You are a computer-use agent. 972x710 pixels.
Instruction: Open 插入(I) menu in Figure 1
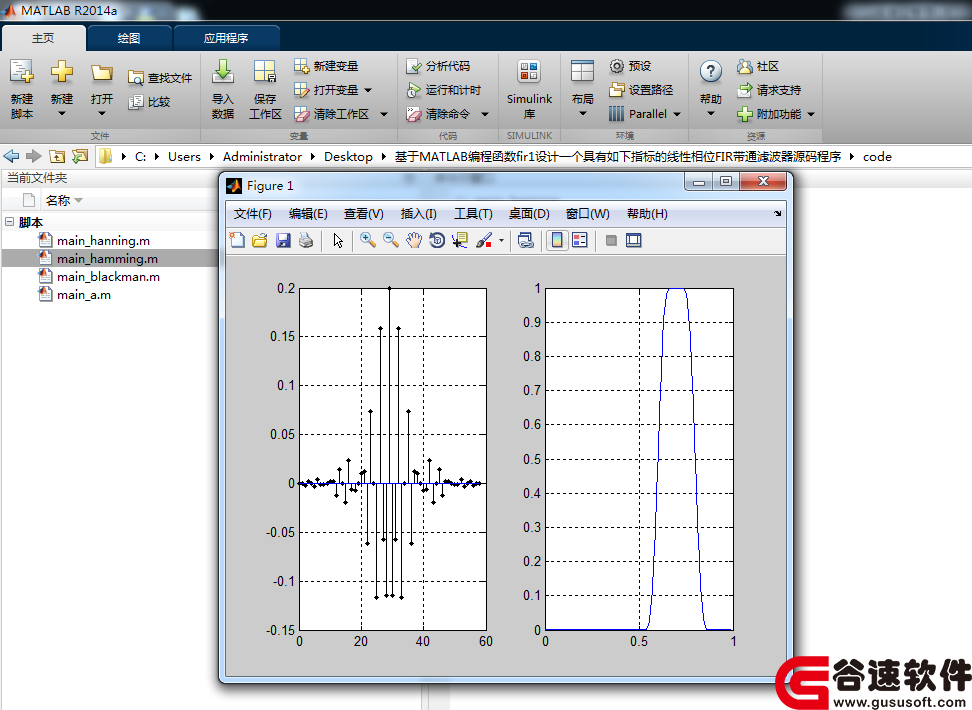coord(418,214)
